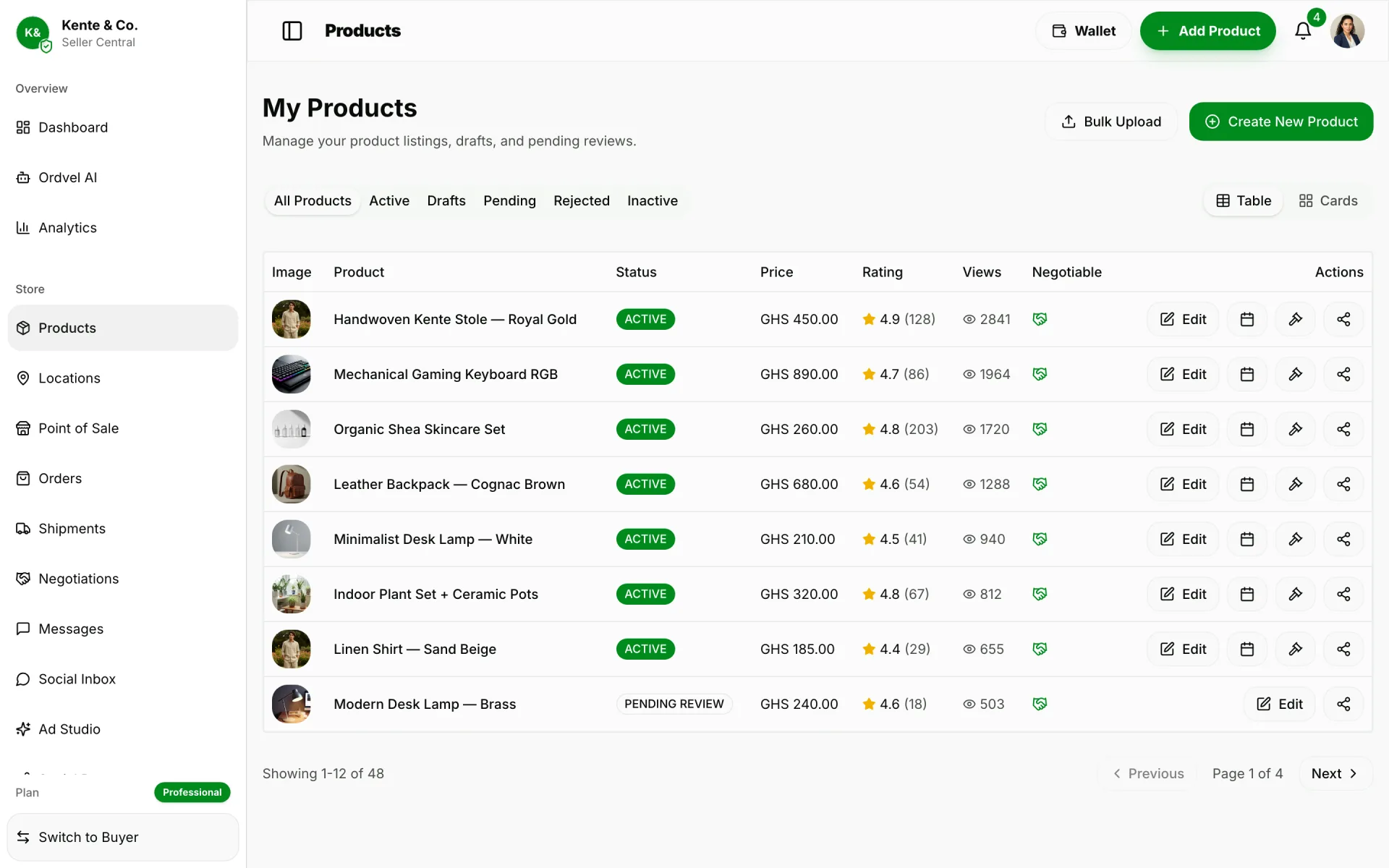Open calendar for Organic Shea Skincare Set

tap(1247, 429)
